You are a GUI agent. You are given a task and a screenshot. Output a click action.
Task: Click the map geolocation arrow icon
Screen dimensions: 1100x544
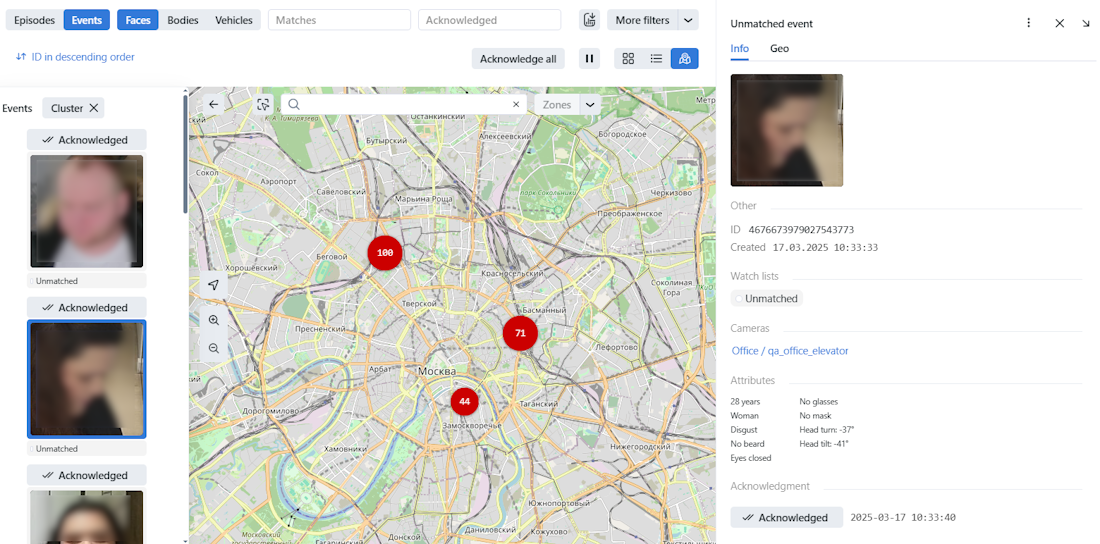214,286
